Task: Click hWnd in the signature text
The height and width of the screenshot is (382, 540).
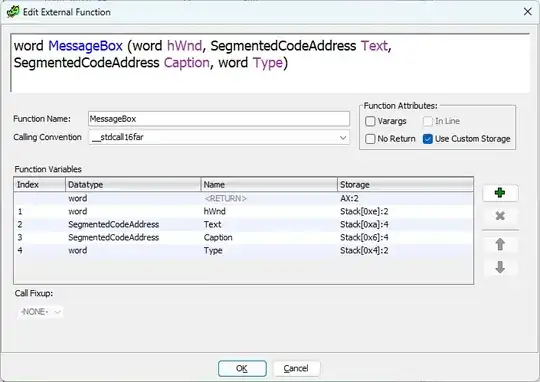Action: click(x=184, y=46)
